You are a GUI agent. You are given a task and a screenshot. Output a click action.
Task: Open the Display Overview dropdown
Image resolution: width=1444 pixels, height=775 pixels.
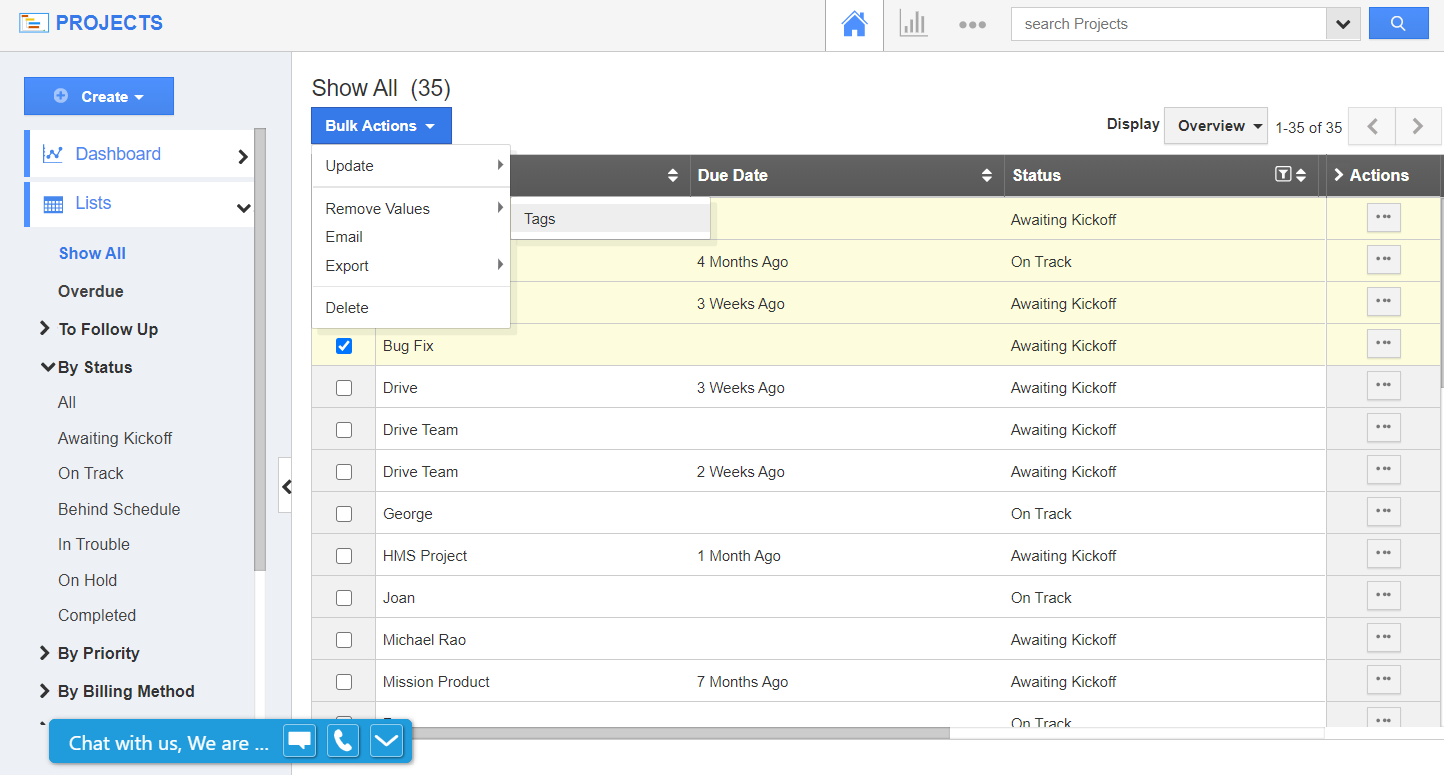pyautogui.click(x=1216, y=126)
